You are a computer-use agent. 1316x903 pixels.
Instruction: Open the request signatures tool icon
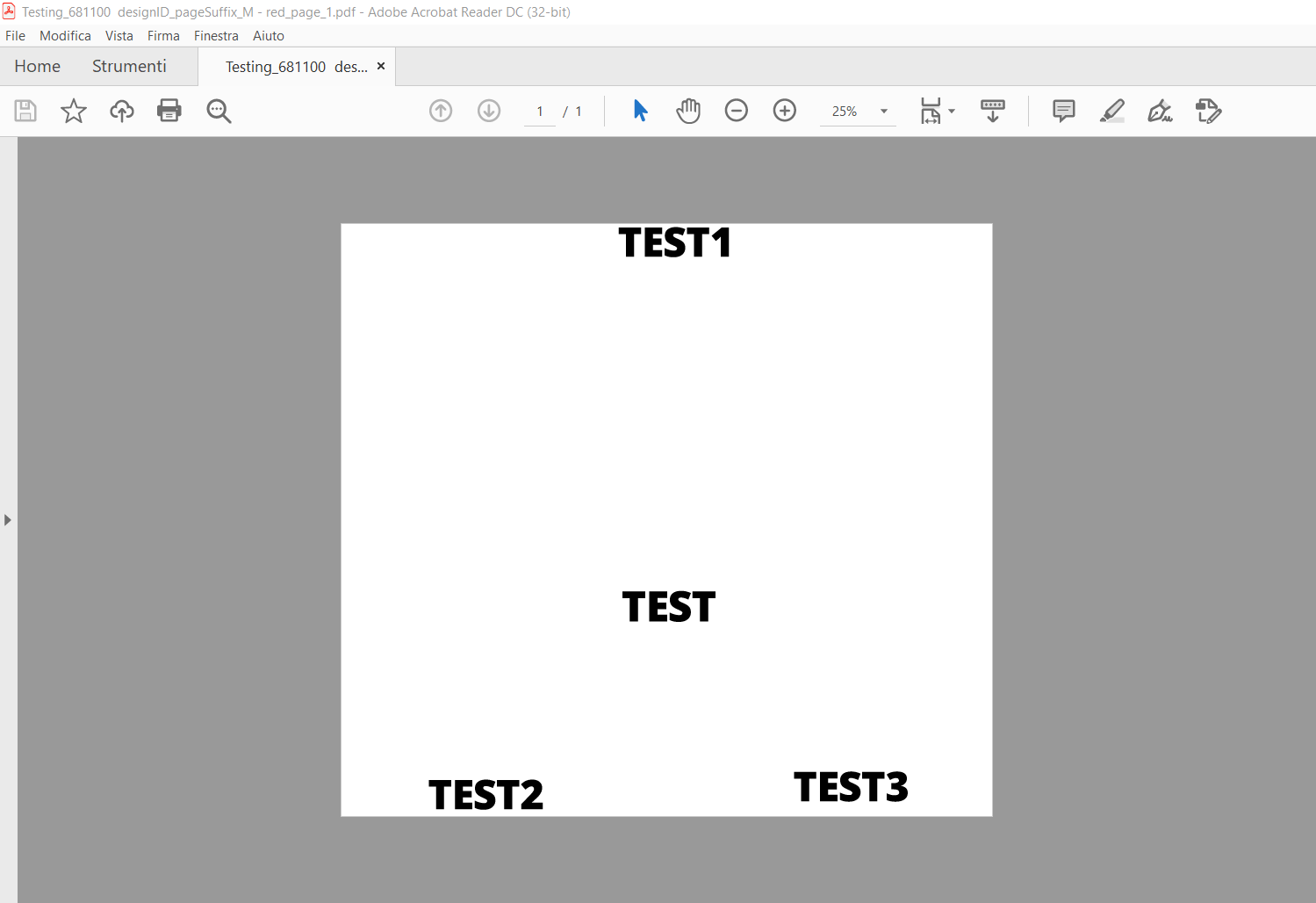click(1209, 111)
